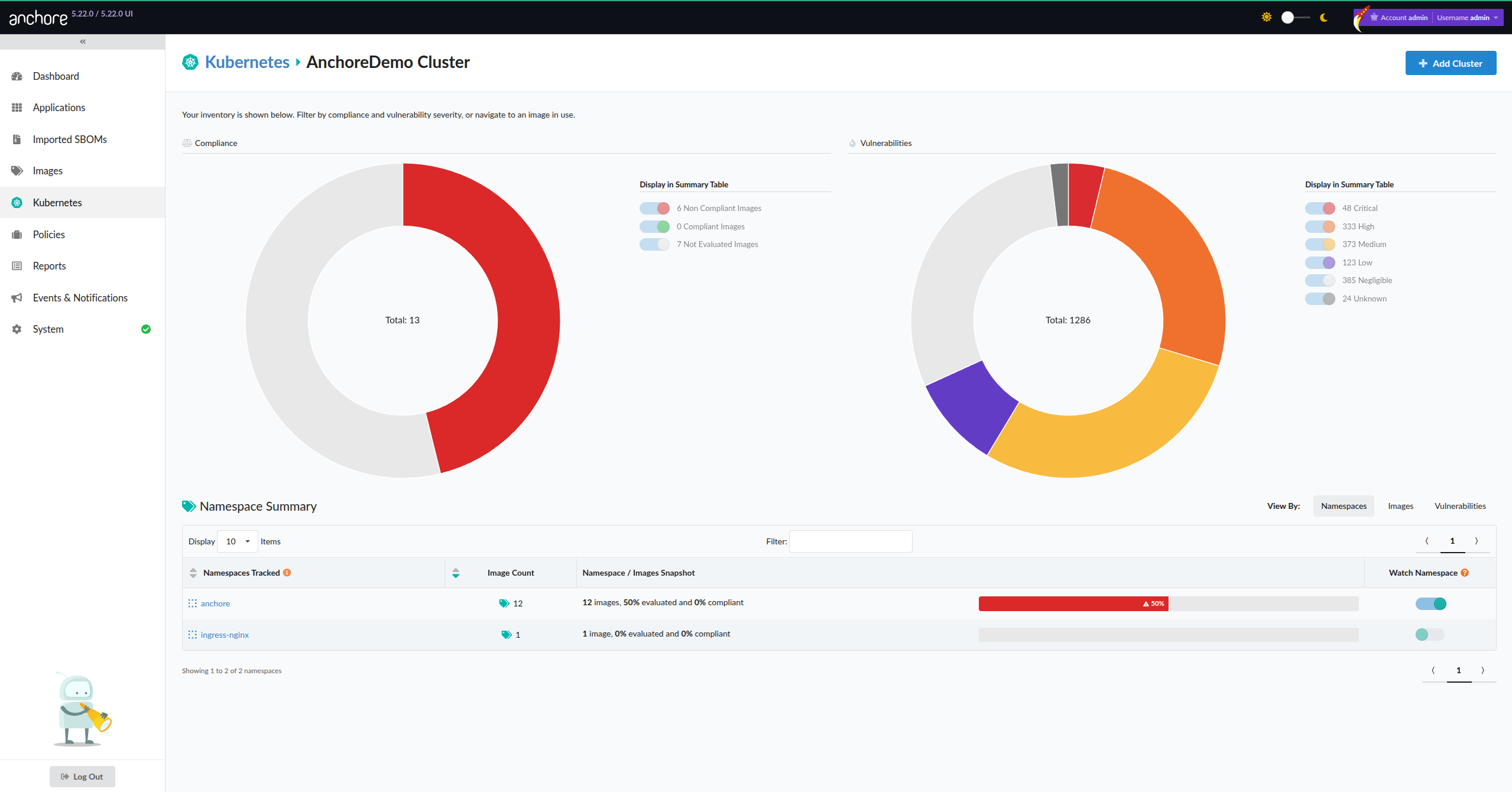The width and height of the screenshot is (1512, 792).
Task: Switch View By to Images
Action: click(x=1400, y=506)
